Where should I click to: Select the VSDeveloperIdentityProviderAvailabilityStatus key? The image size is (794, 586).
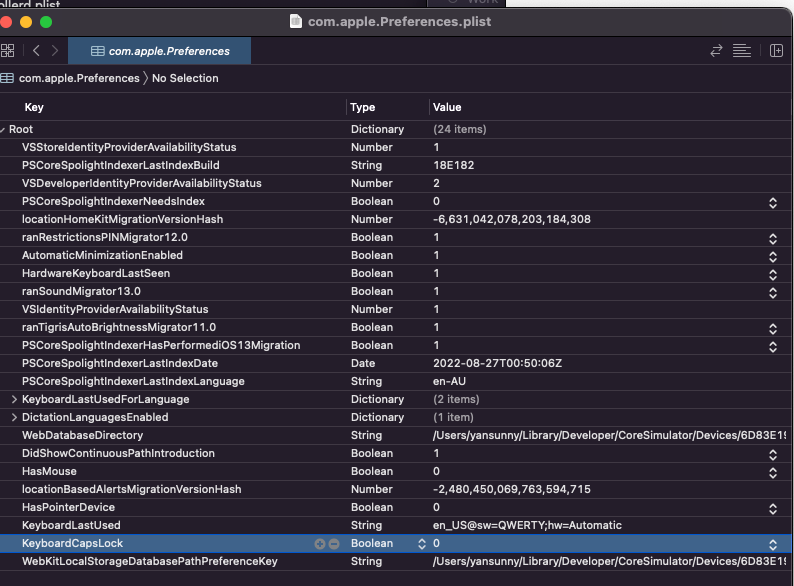pyautogui.click(x=142, y=183)
